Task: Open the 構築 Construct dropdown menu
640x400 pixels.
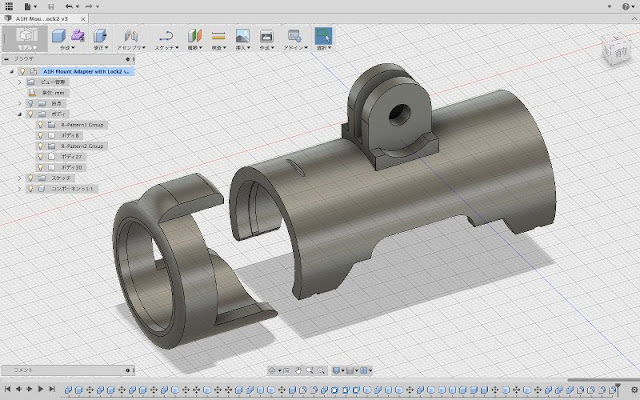Action: tap(195, 48)
